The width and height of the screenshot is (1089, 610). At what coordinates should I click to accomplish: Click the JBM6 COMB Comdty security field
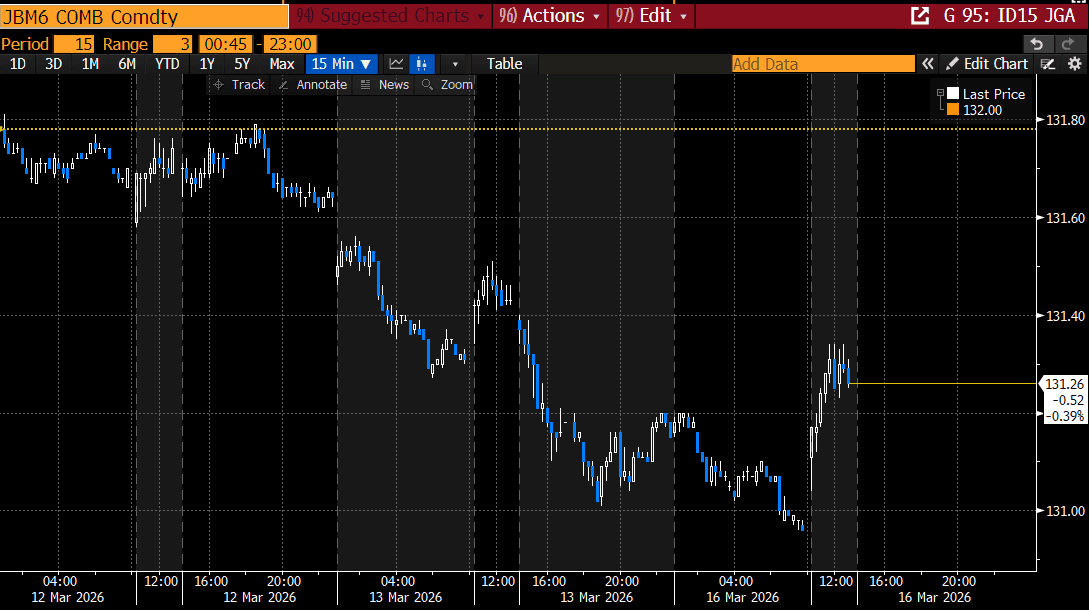click(144, 17)
